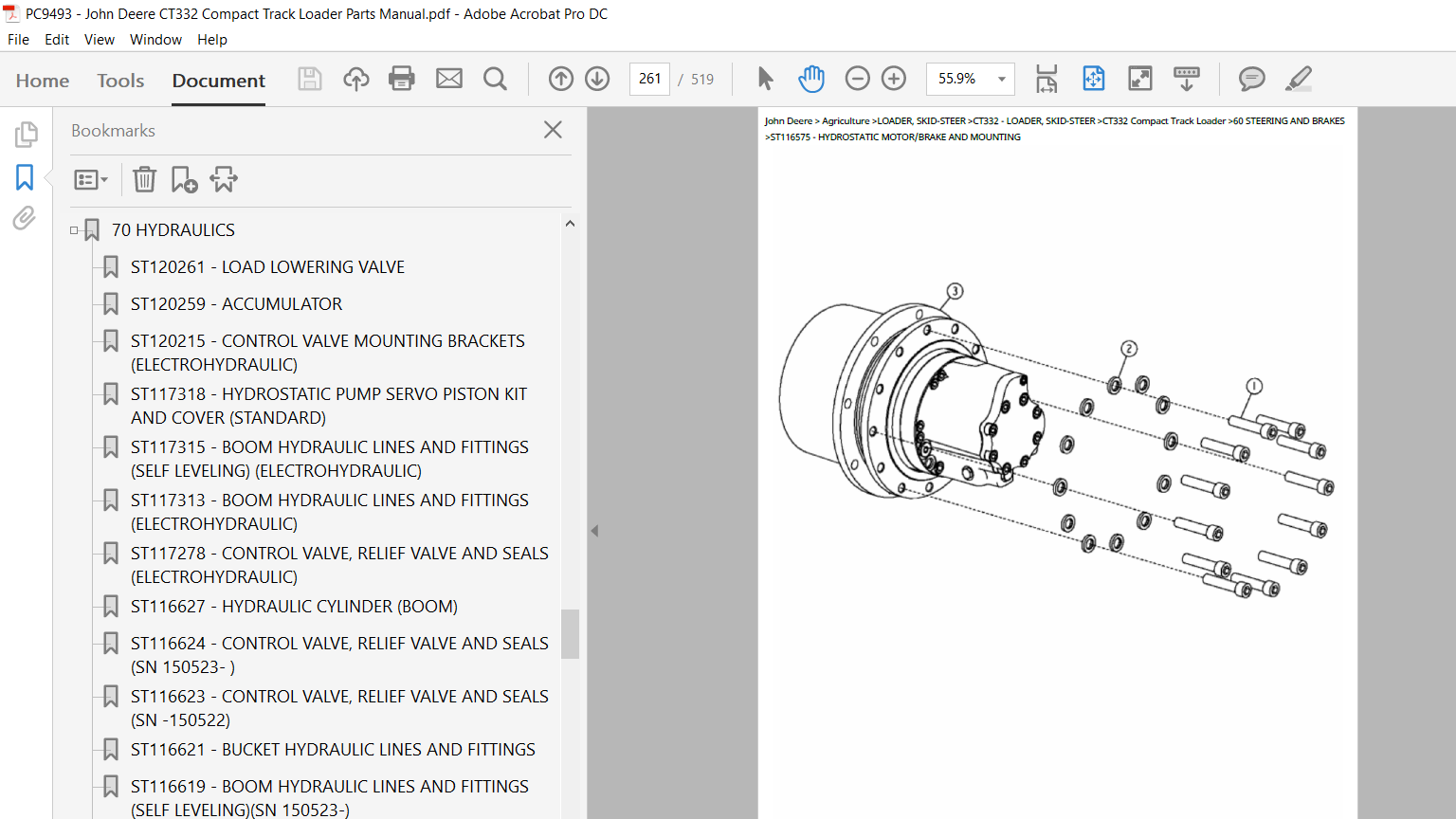Toggle the Bookmarks panel icon
The height and width of the screenshot is (819, 1456).
pos(25,177)
